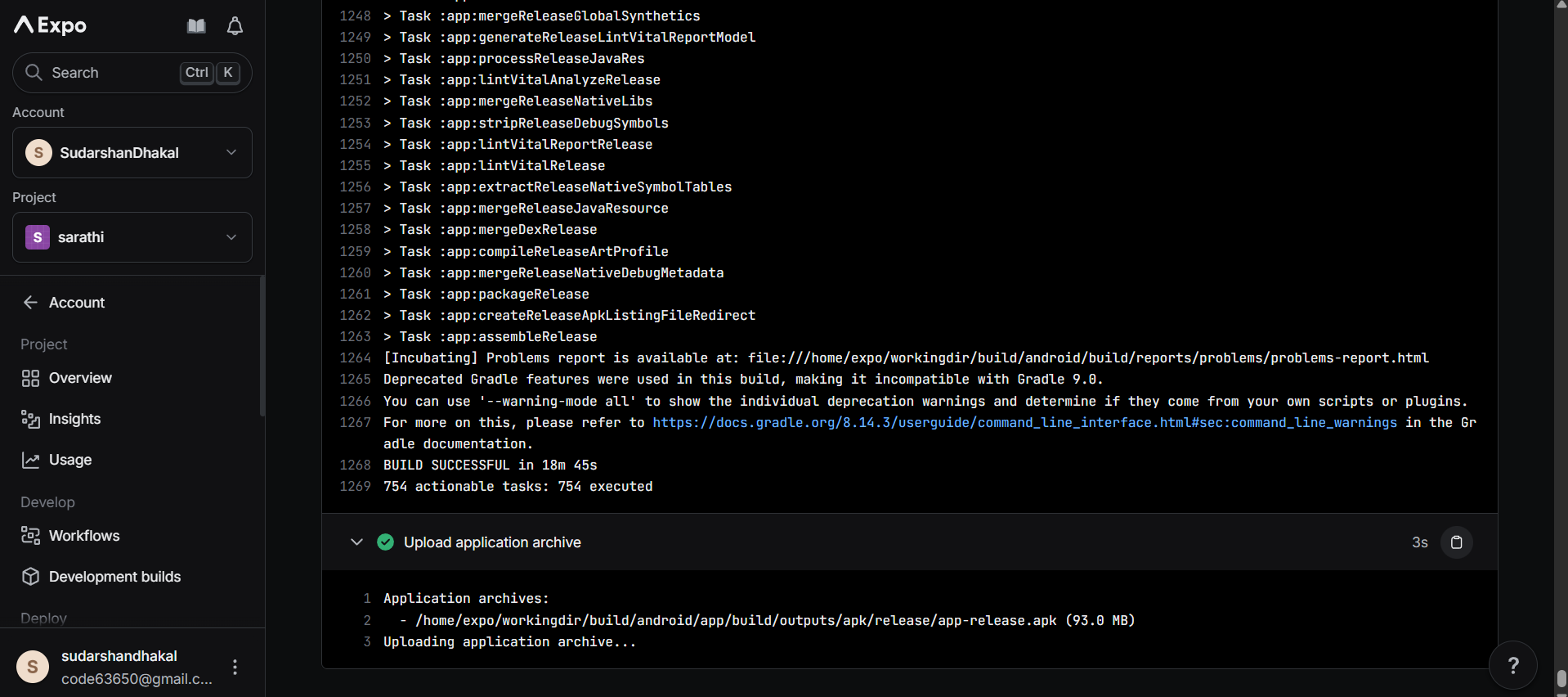
Task: Open the Insights page
Action: [74, 419]
